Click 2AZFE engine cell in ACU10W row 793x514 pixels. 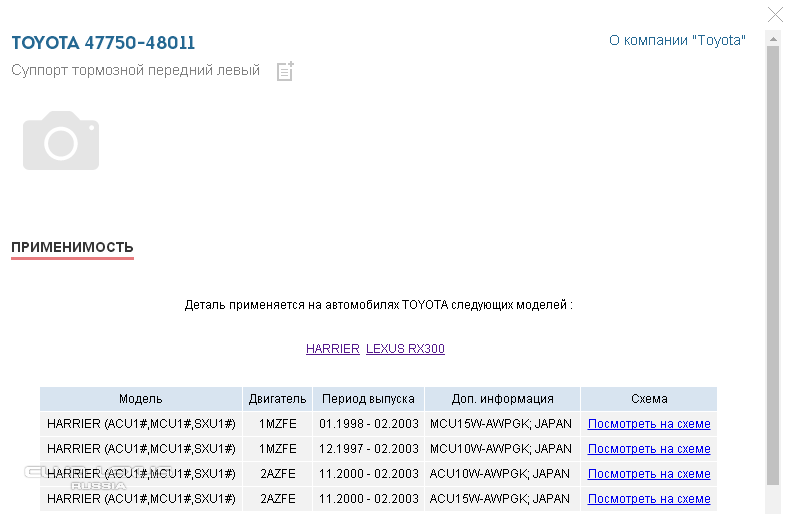[278, 474]
